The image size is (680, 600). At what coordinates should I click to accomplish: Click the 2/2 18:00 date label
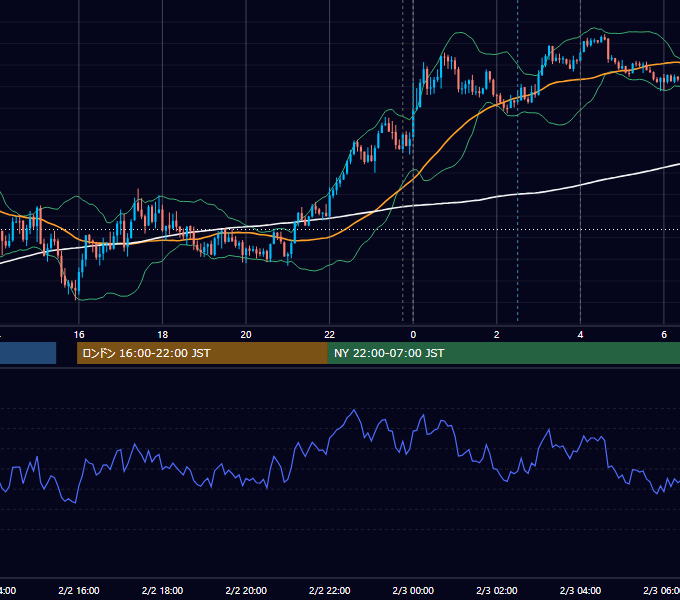tap(163, 591)
